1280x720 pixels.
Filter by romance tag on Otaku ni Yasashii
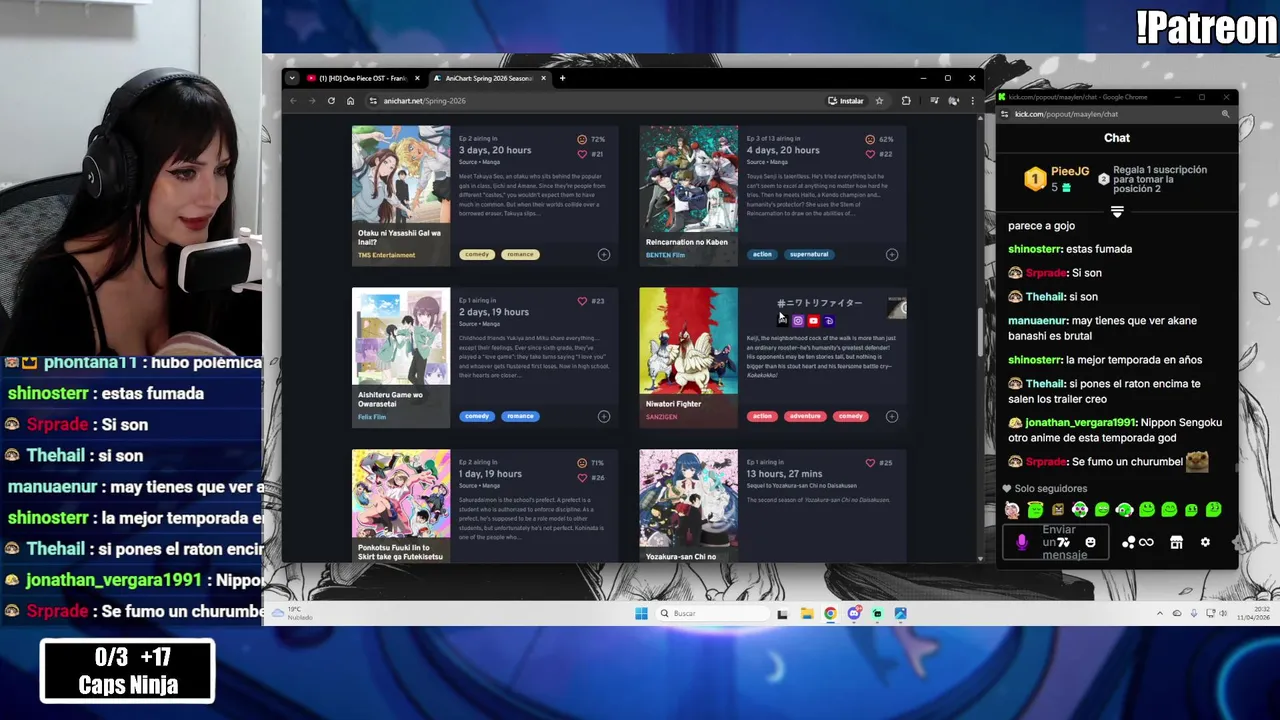click(x=520, y=254)
